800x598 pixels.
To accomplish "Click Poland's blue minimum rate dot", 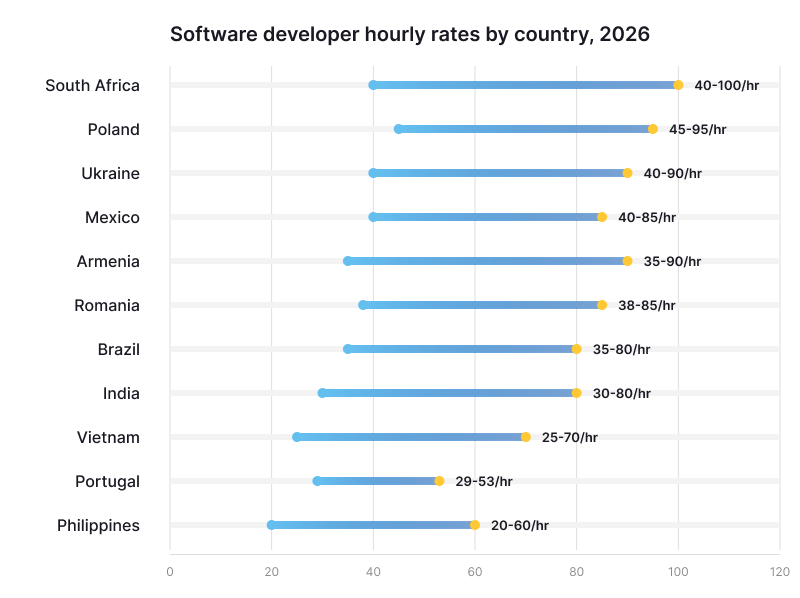I will [x=398, y=129].
